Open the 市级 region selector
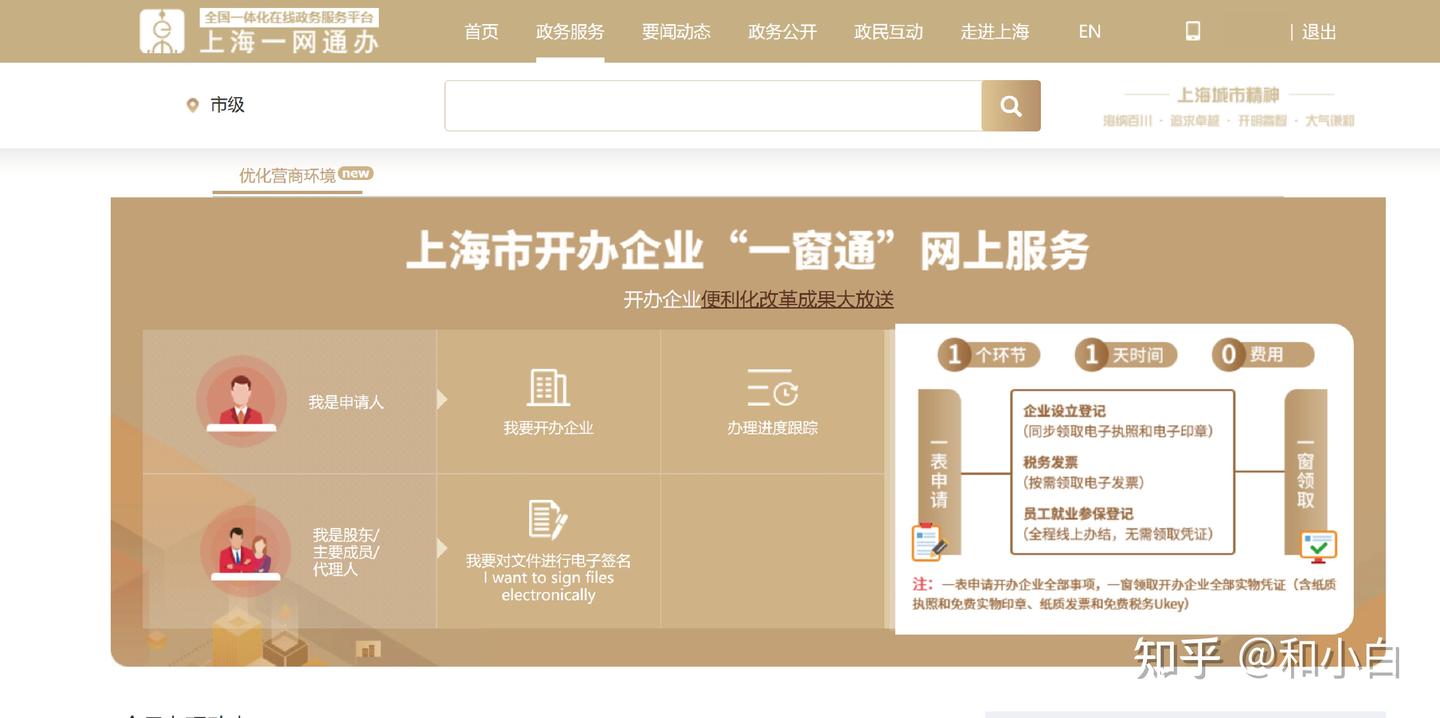This screenshot has width=1440, height=718. click(227, 105)
